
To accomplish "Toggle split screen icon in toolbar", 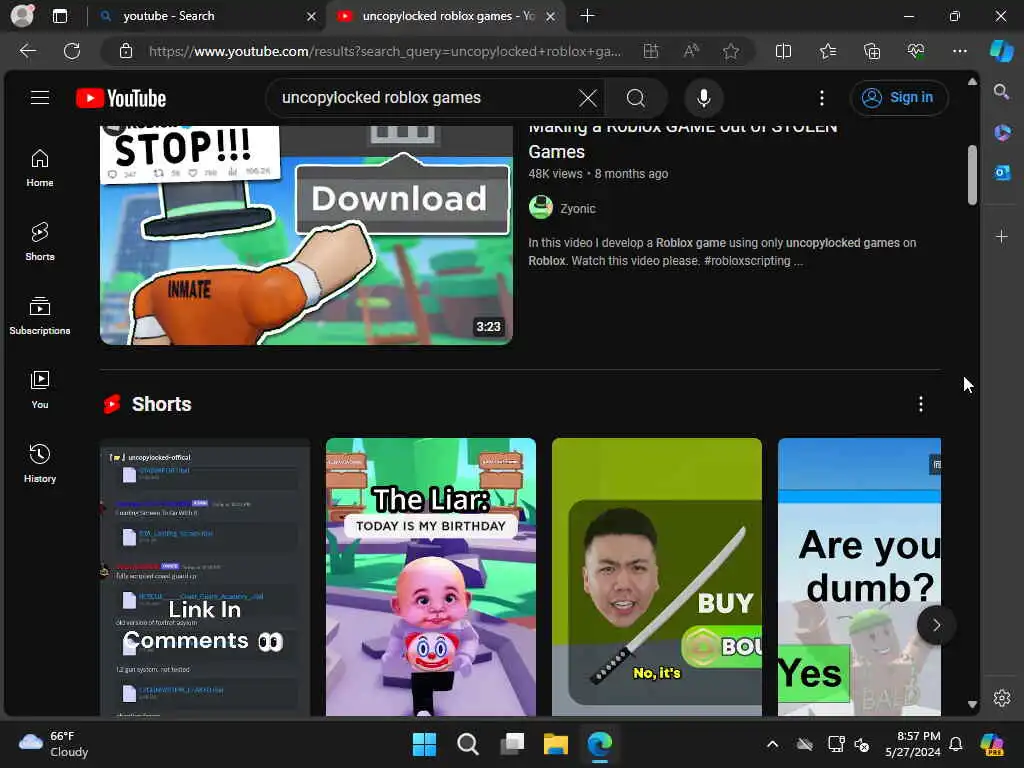I will tap(783, 51).
